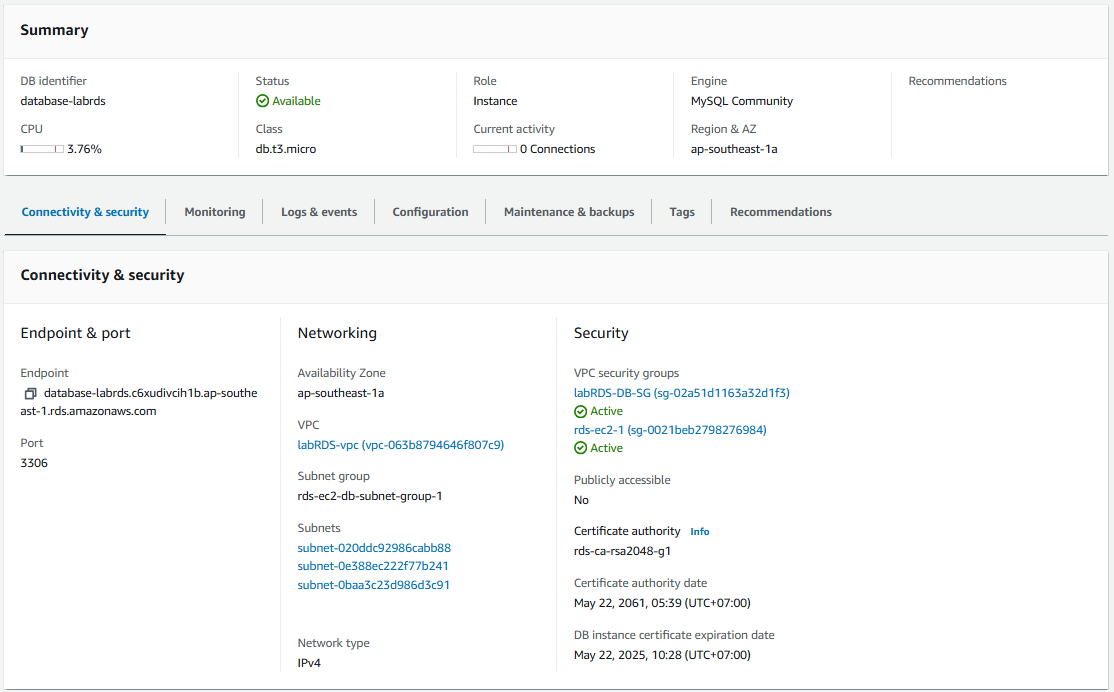Open subnet-020ddc92986cabb88 link

[x=374, y=548]
